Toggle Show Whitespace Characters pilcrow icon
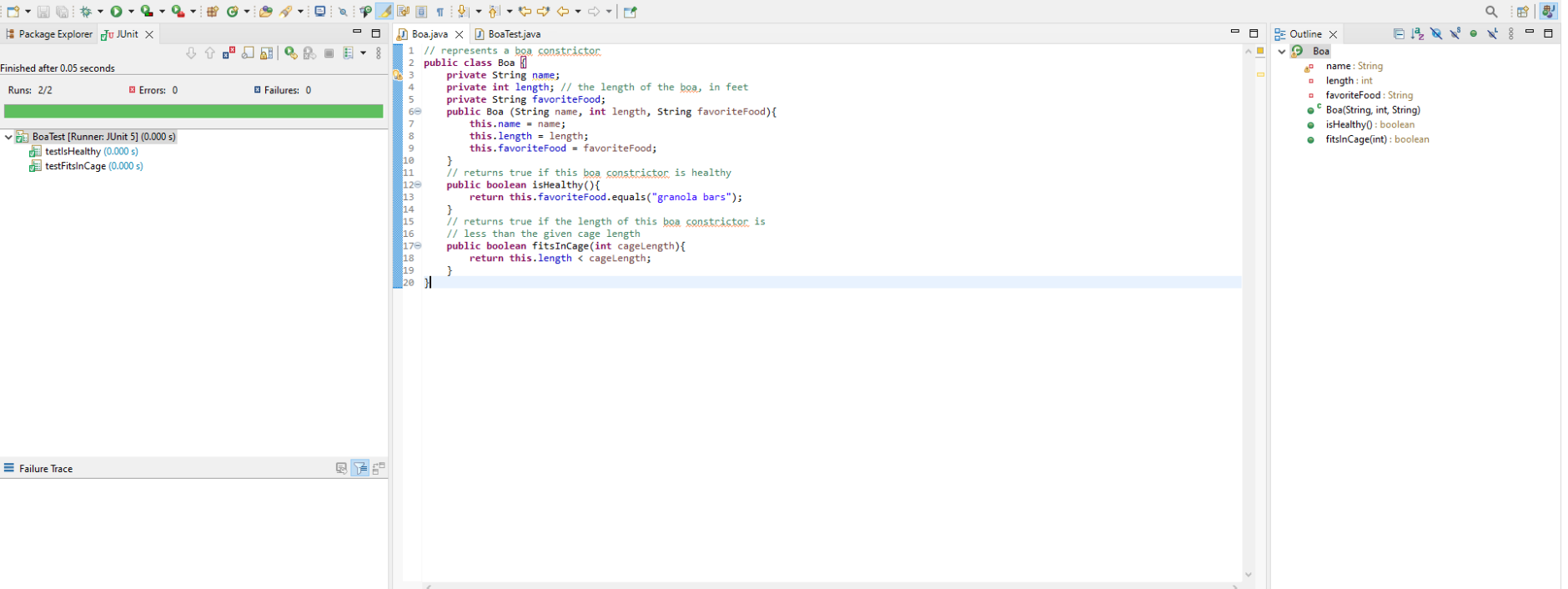Viewport: 1568px width, 589px height. click(440, 12)
